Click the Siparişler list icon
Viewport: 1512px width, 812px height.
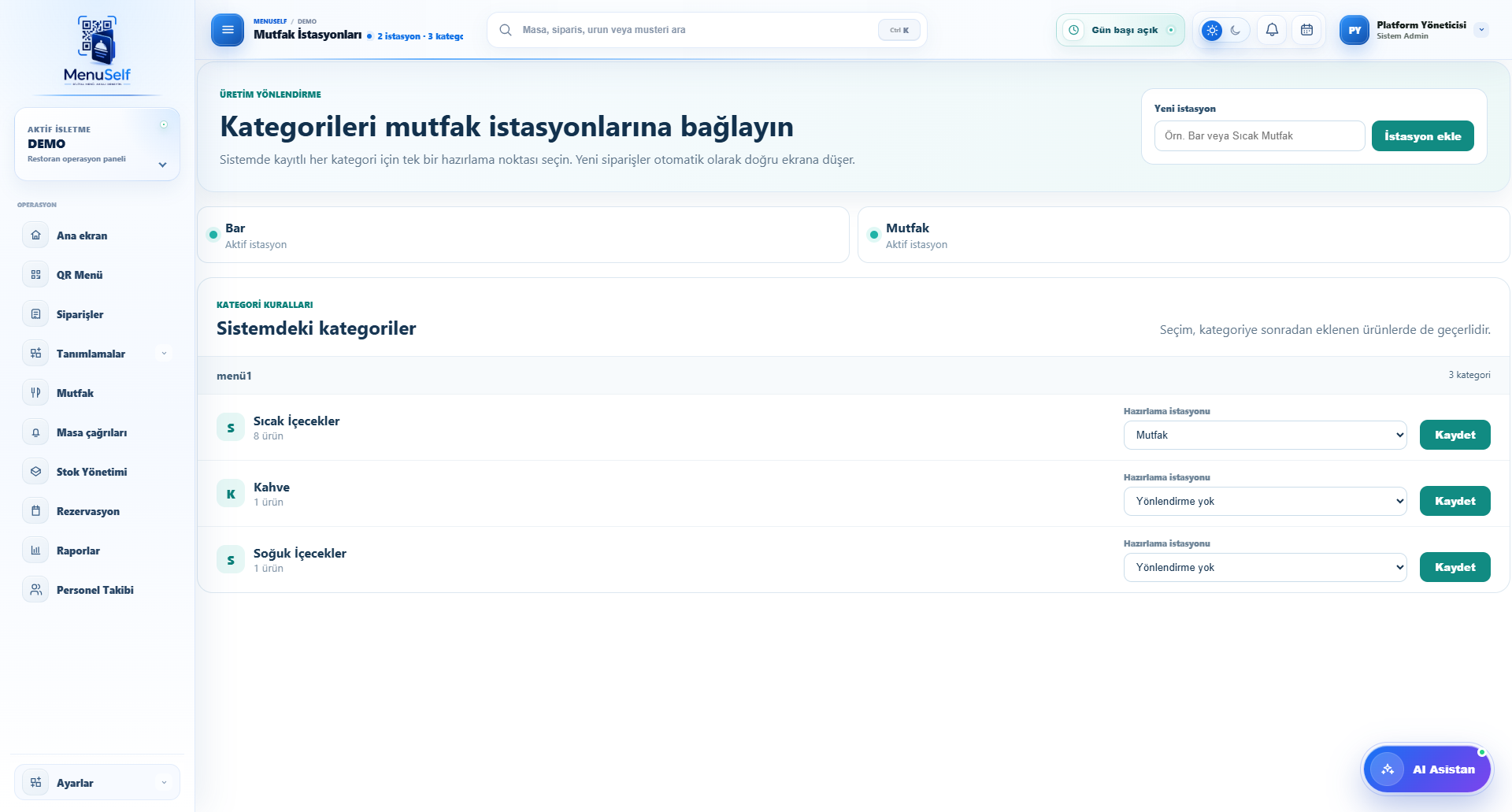(x=35, y=314)
